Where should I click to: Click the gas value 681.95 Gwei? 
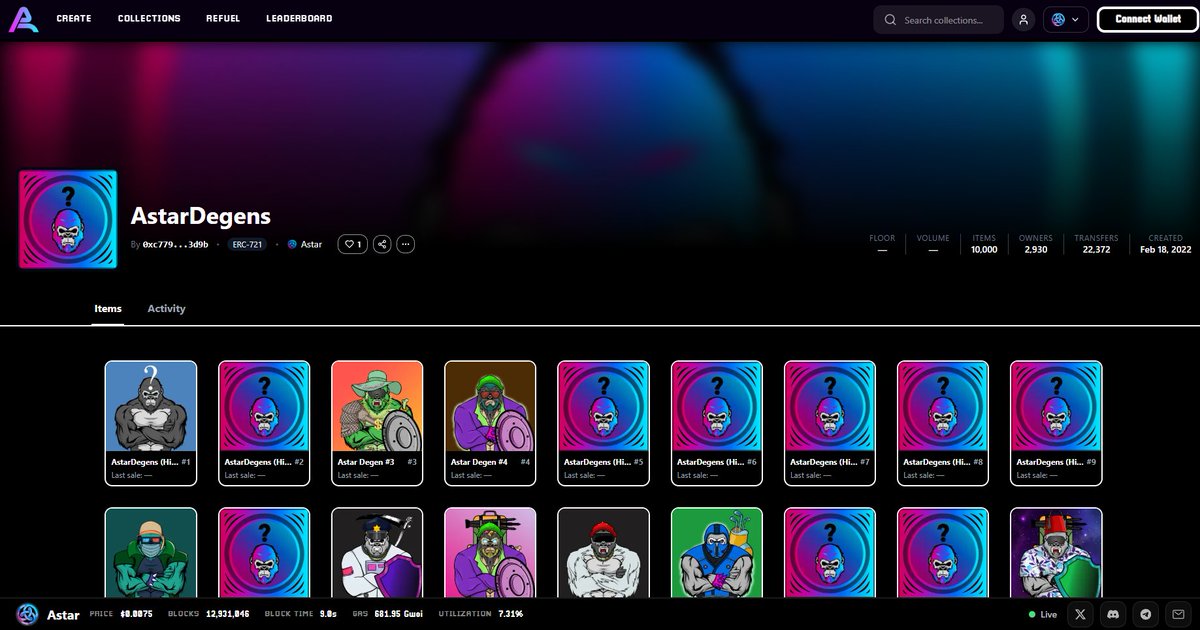[396, 614]
